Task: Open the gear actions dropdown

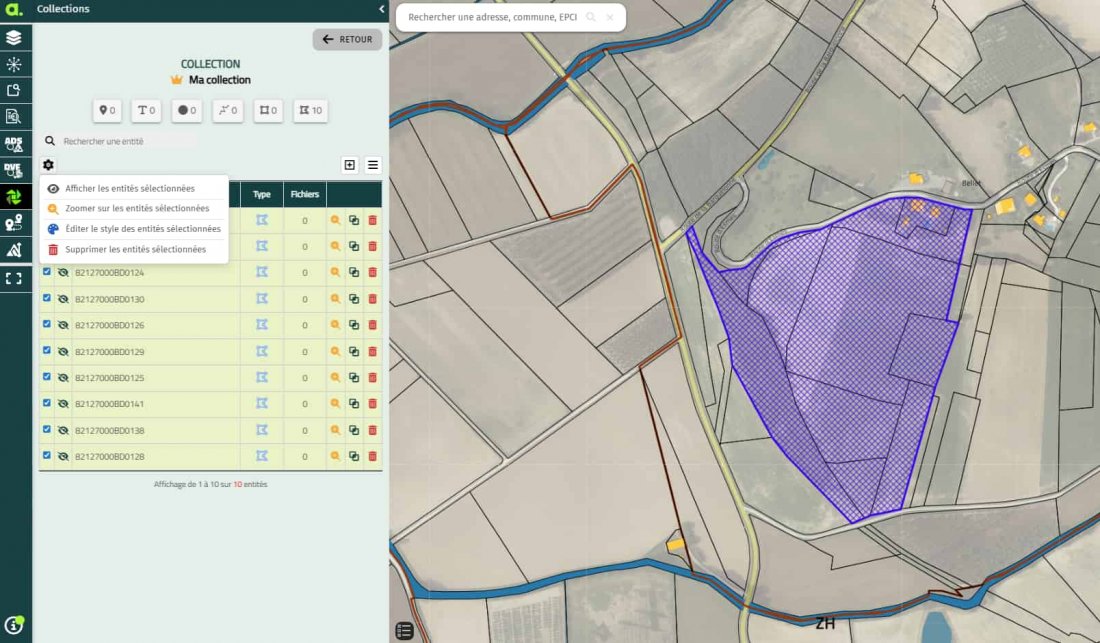Action: [x=48, y=165]
